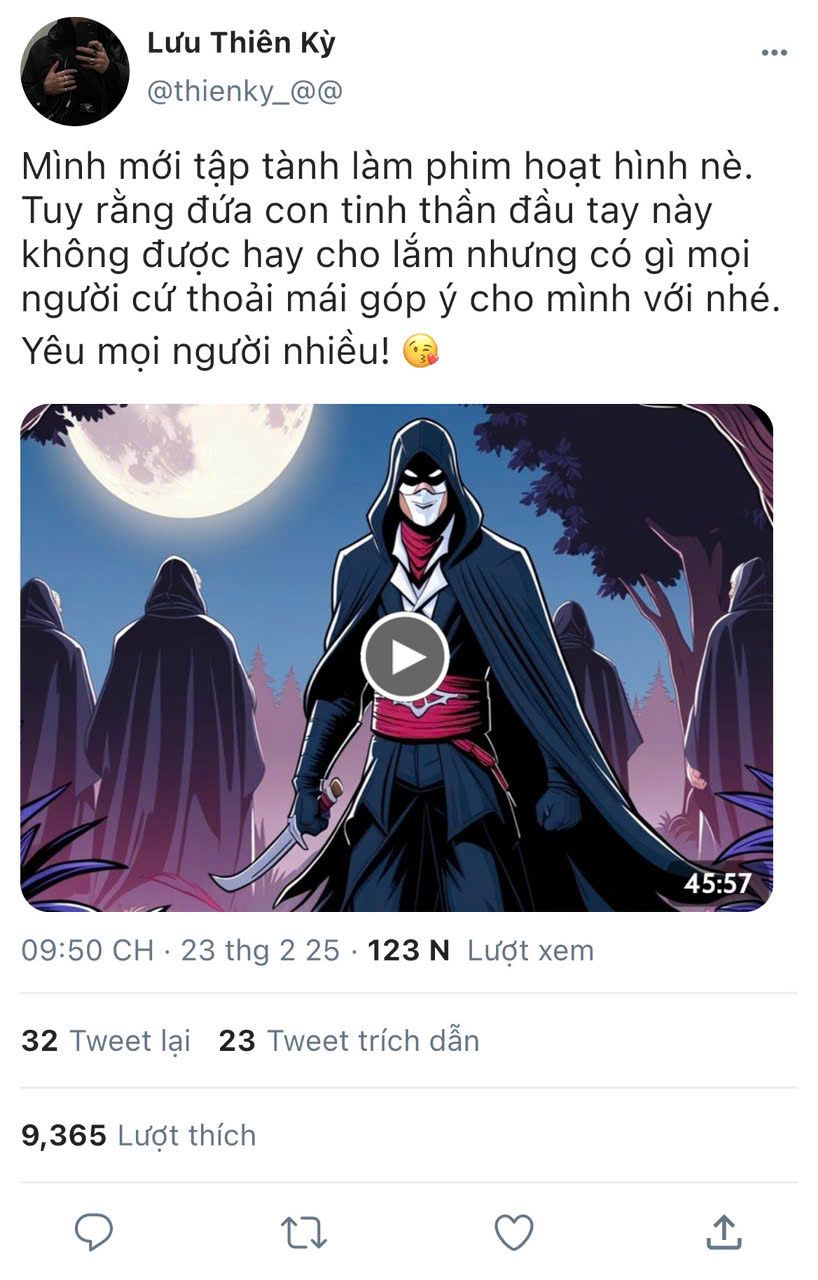Tap the reply speech bubble icon

click(x=95, y=1232)
